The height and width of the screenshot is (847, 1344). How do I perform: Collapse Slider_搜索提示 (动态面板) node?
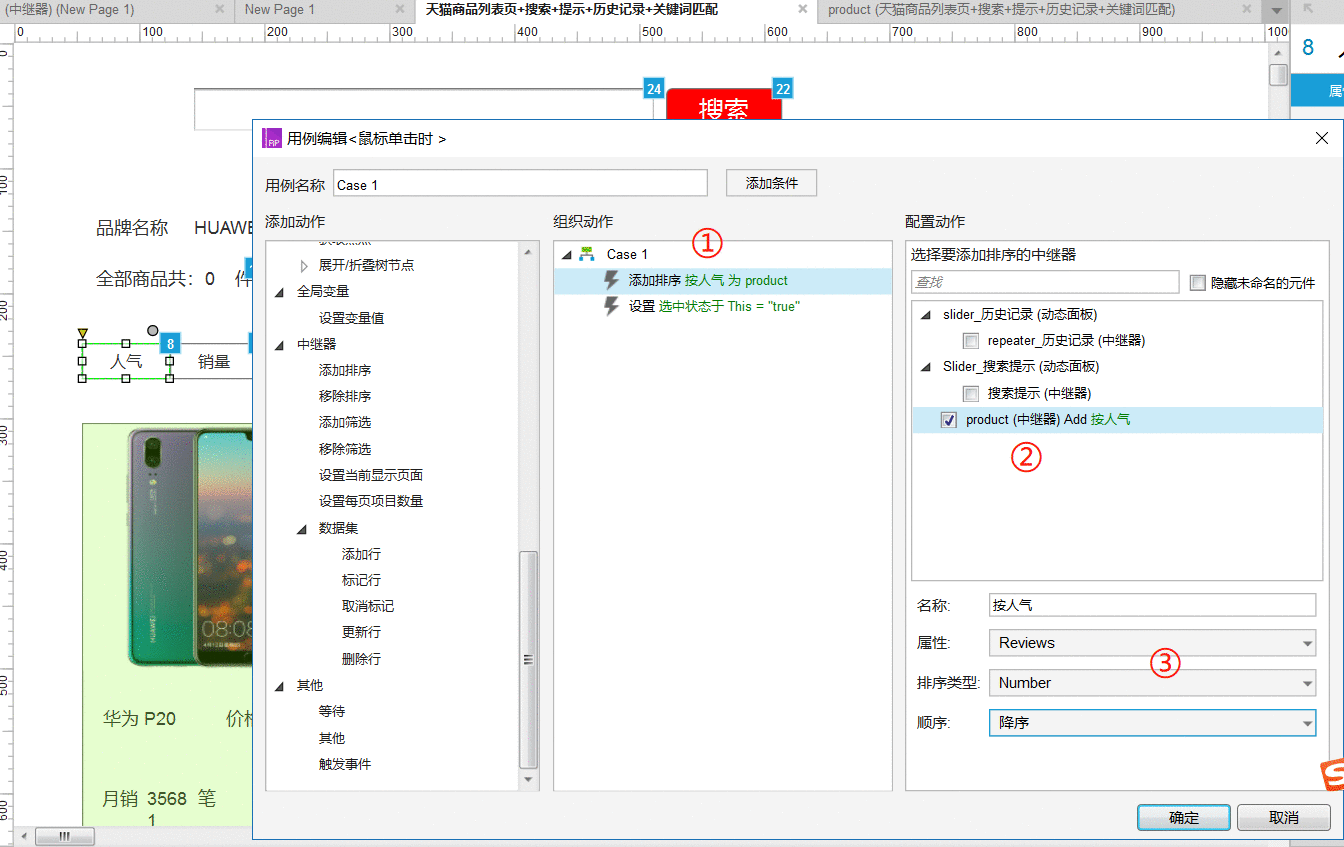click(925, 367)
